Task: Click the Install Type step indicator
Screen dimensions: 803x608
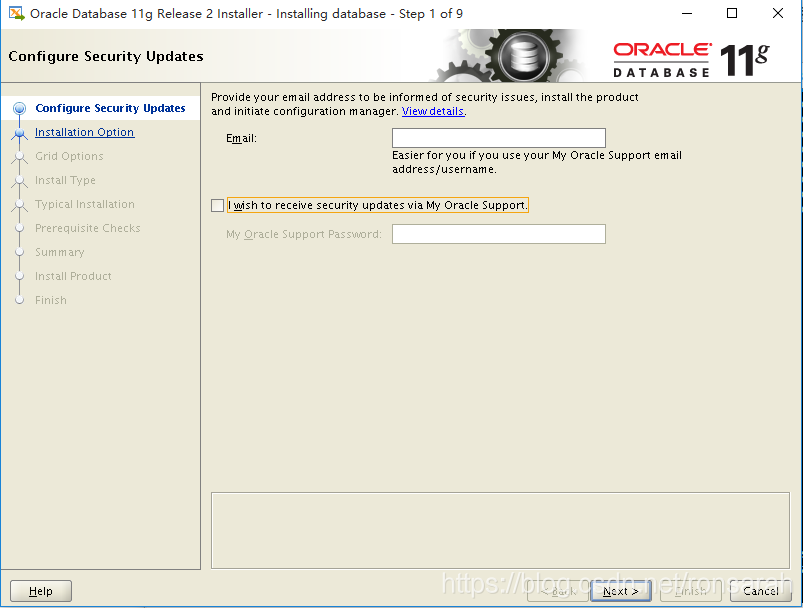Action: tap(20, 180)
